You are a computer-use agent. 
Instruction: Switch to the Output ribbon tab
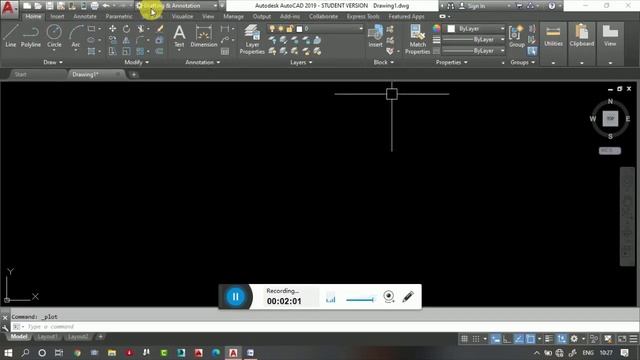tap(262, 16)
